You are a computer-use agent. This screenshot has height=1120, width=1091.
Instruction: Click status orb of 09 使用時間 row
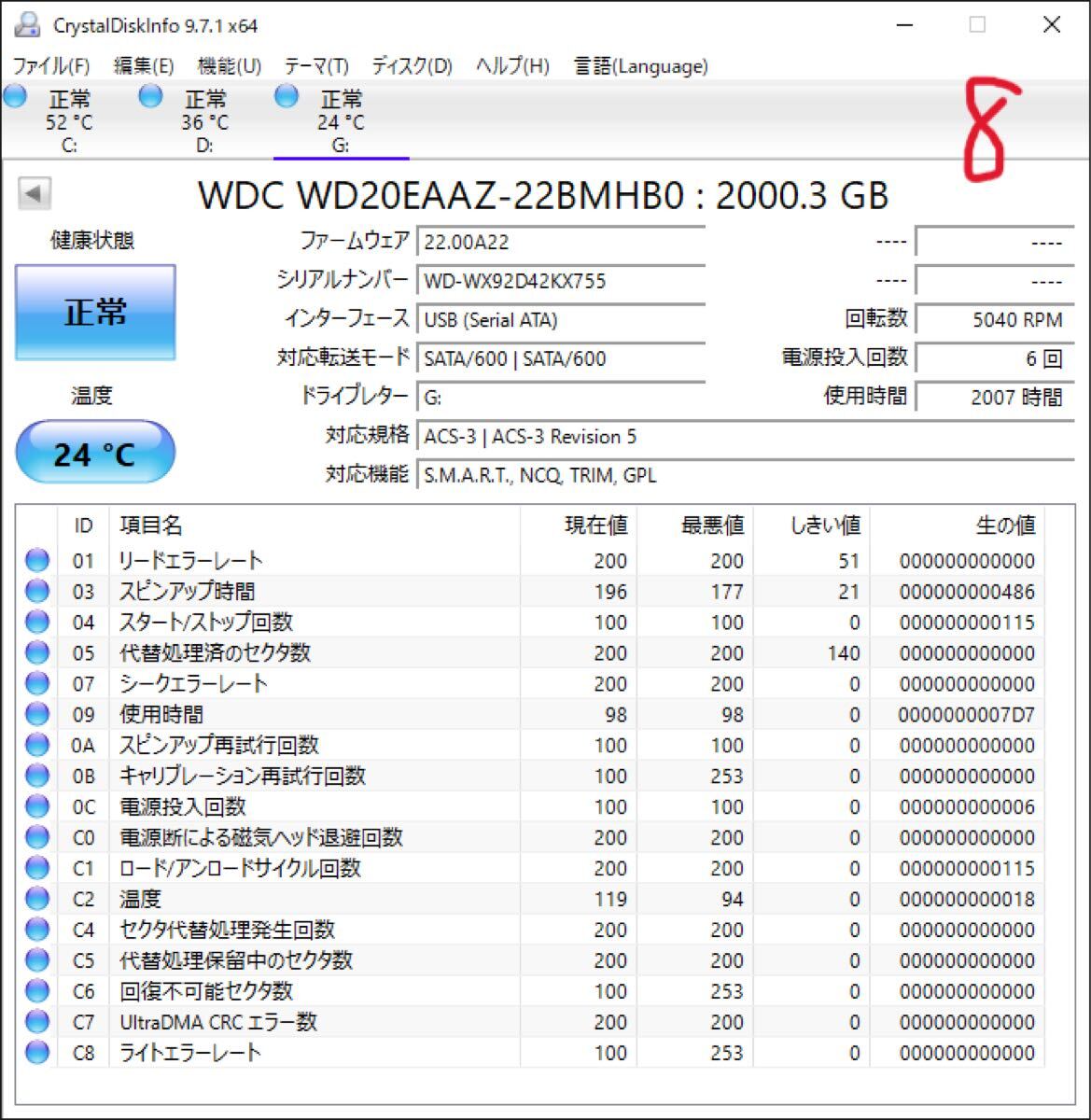click(x=37, y=715)
